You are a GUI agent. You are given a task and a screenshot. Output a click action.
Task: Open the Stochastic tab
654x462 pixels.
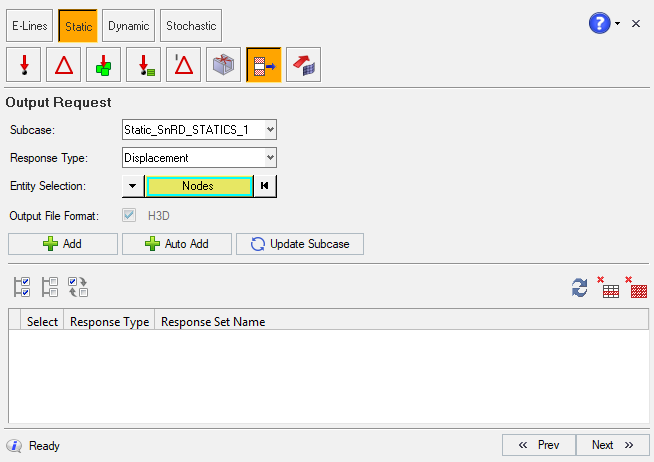point(191,26)
